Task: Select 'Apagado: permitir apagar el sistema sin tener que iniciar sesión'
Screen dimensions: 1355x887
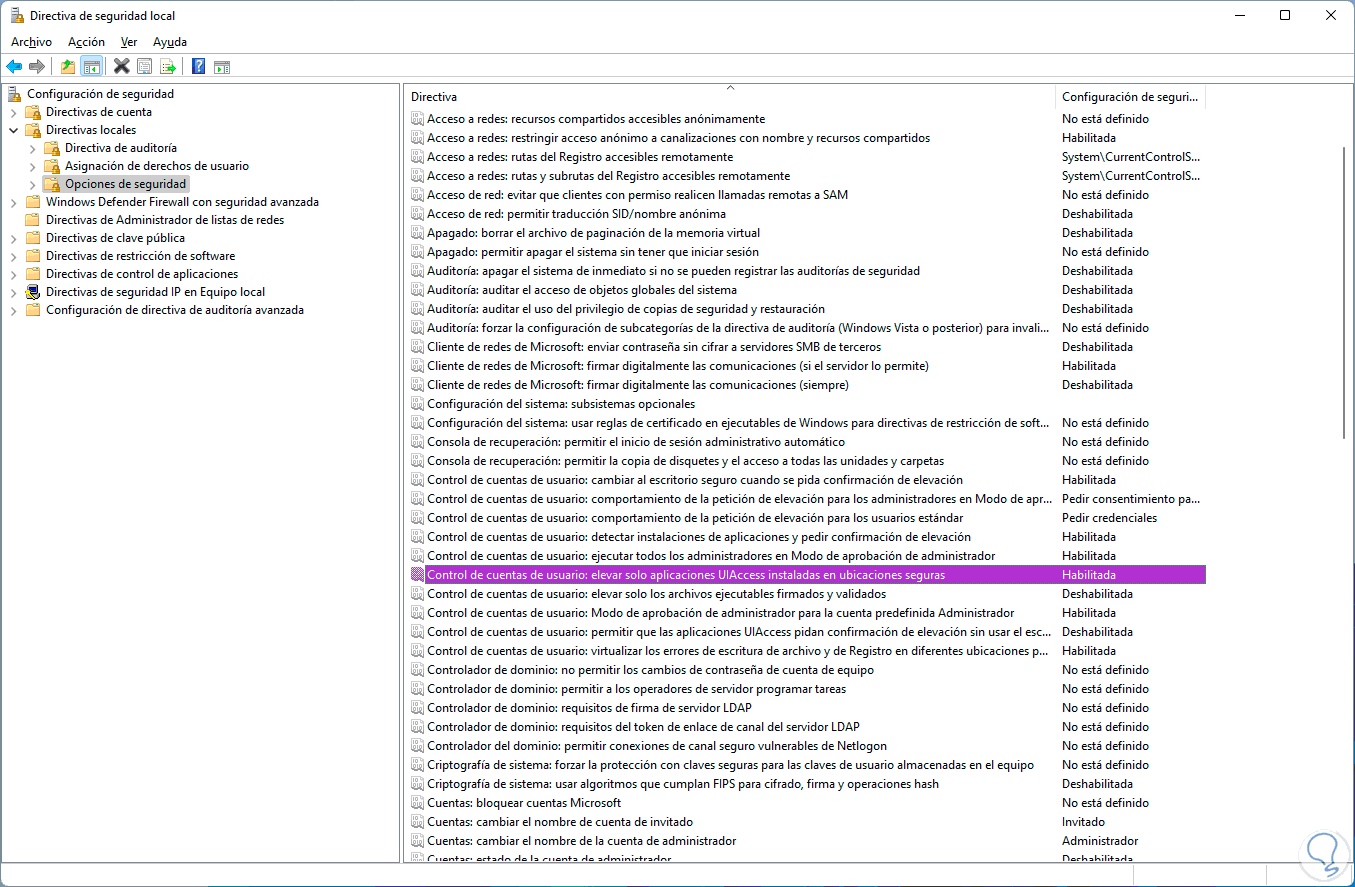Action: click(593, 252)
